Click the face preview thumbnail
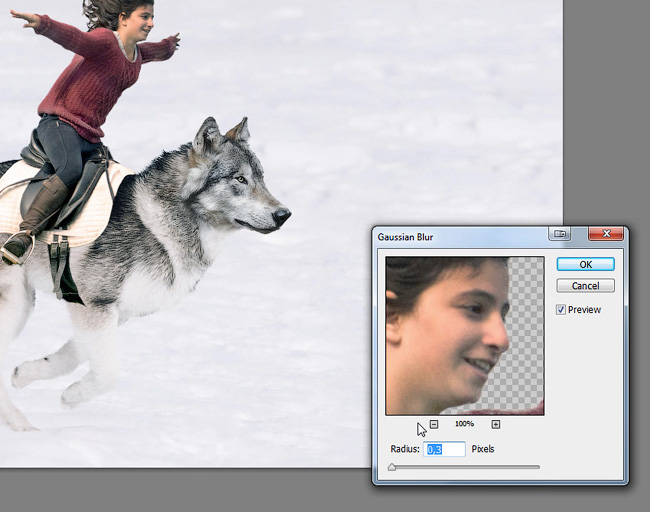 point(465,335)
